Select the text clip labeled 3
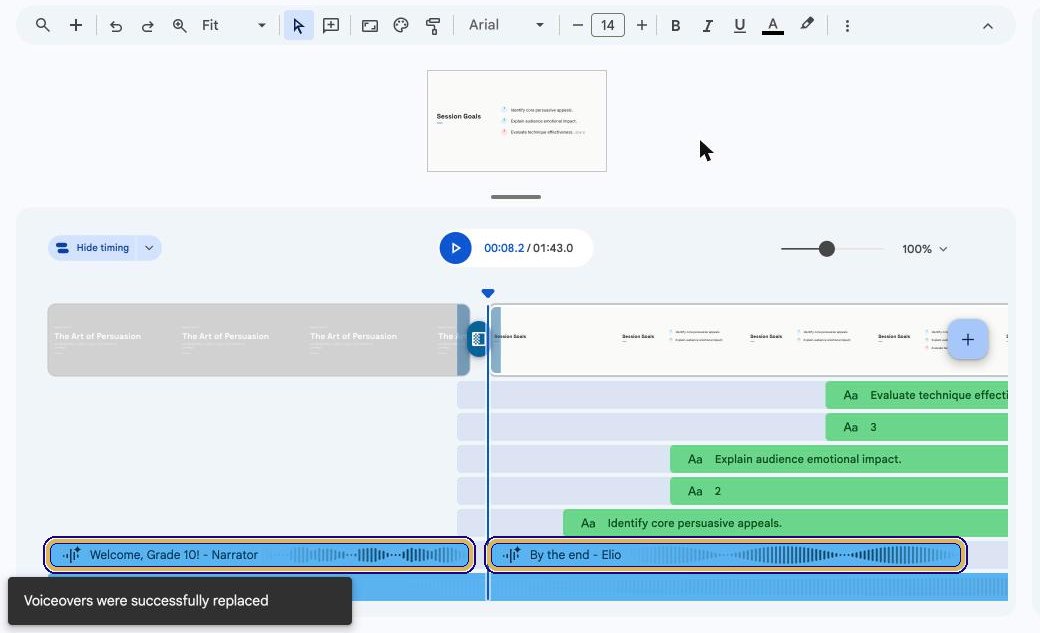Viewport: 1040px width, 633px height. tap(917, 427)
